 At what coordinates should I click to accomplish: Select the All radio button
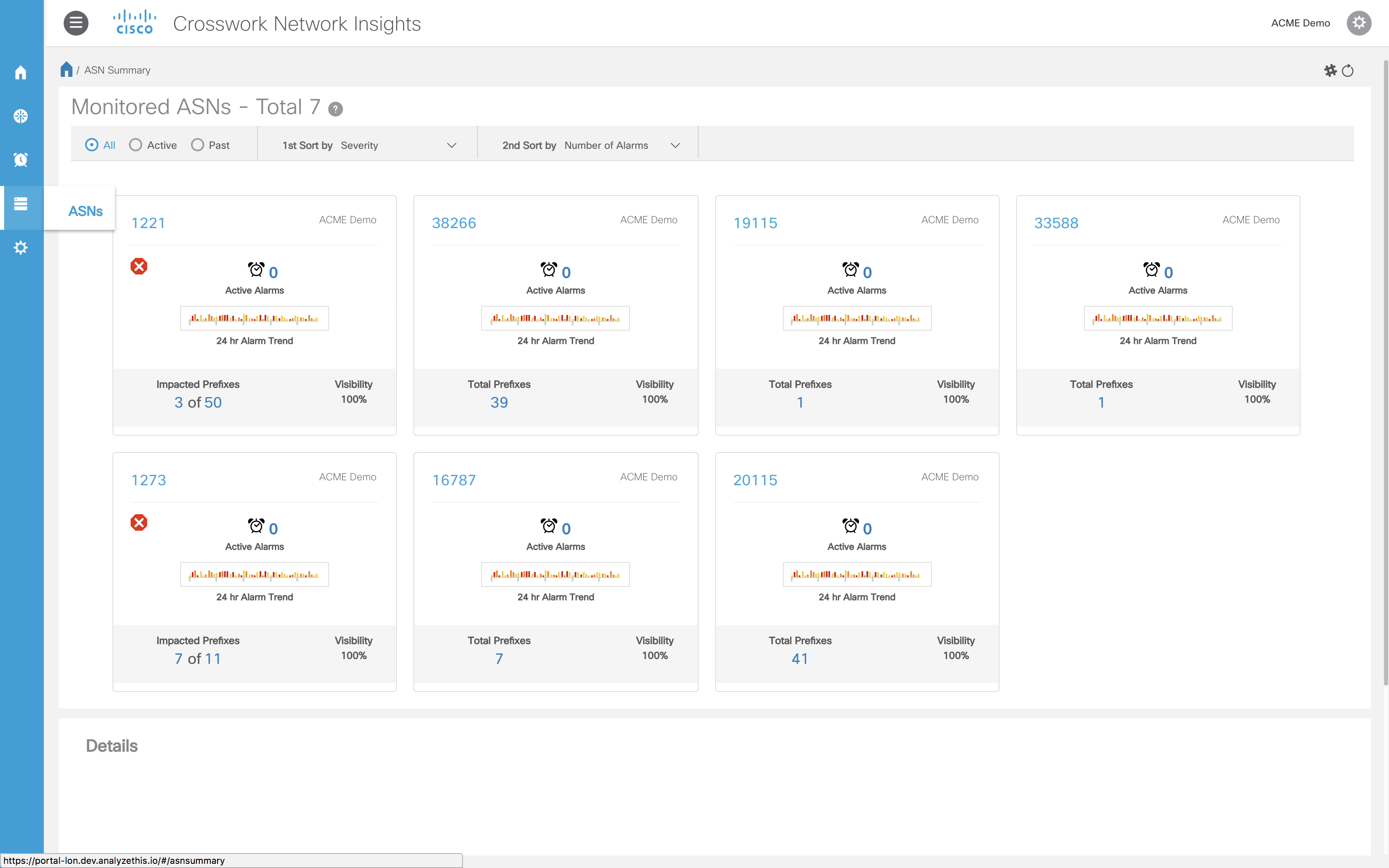tap(91, 145)
